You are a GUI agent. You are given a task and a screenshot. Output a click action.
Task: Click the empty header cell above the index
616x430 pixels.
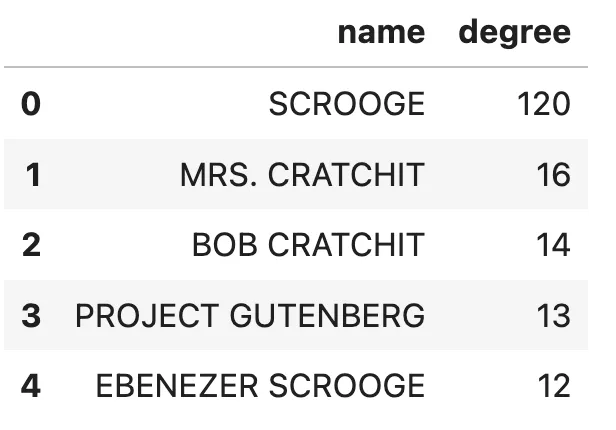click(31, 33)
